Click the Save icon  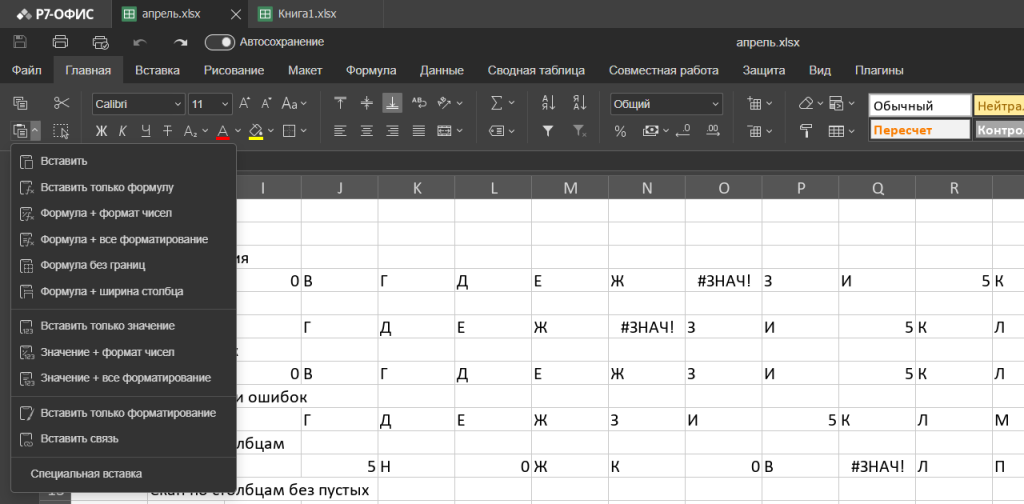coord(20,42)
